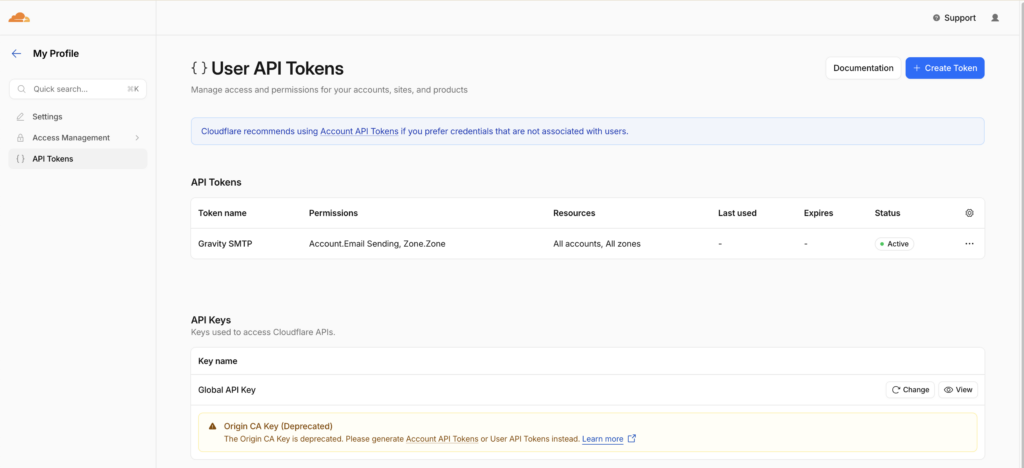Click the Gravity SMTP token name
The image size is (1024, 468).
(x=225, y=243)
